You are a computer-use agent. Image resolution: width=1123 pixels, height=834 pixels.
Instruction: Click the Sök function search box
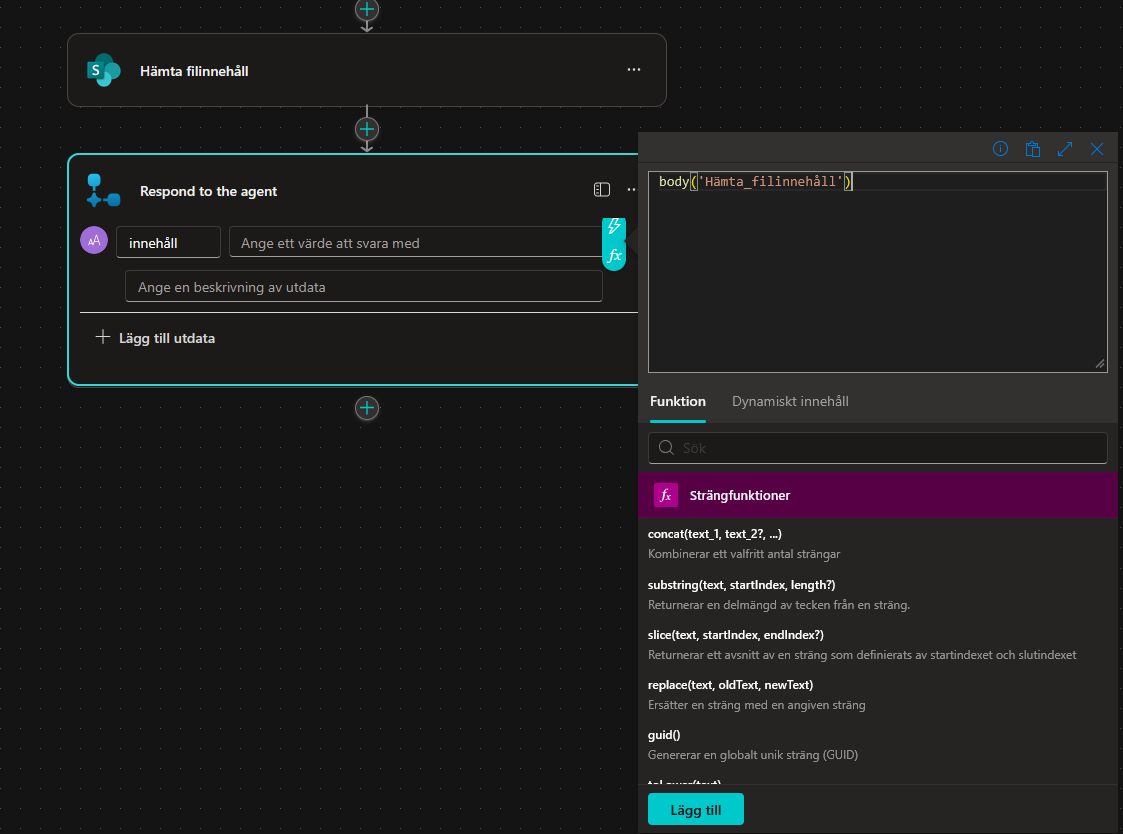[x=877, y=448]
